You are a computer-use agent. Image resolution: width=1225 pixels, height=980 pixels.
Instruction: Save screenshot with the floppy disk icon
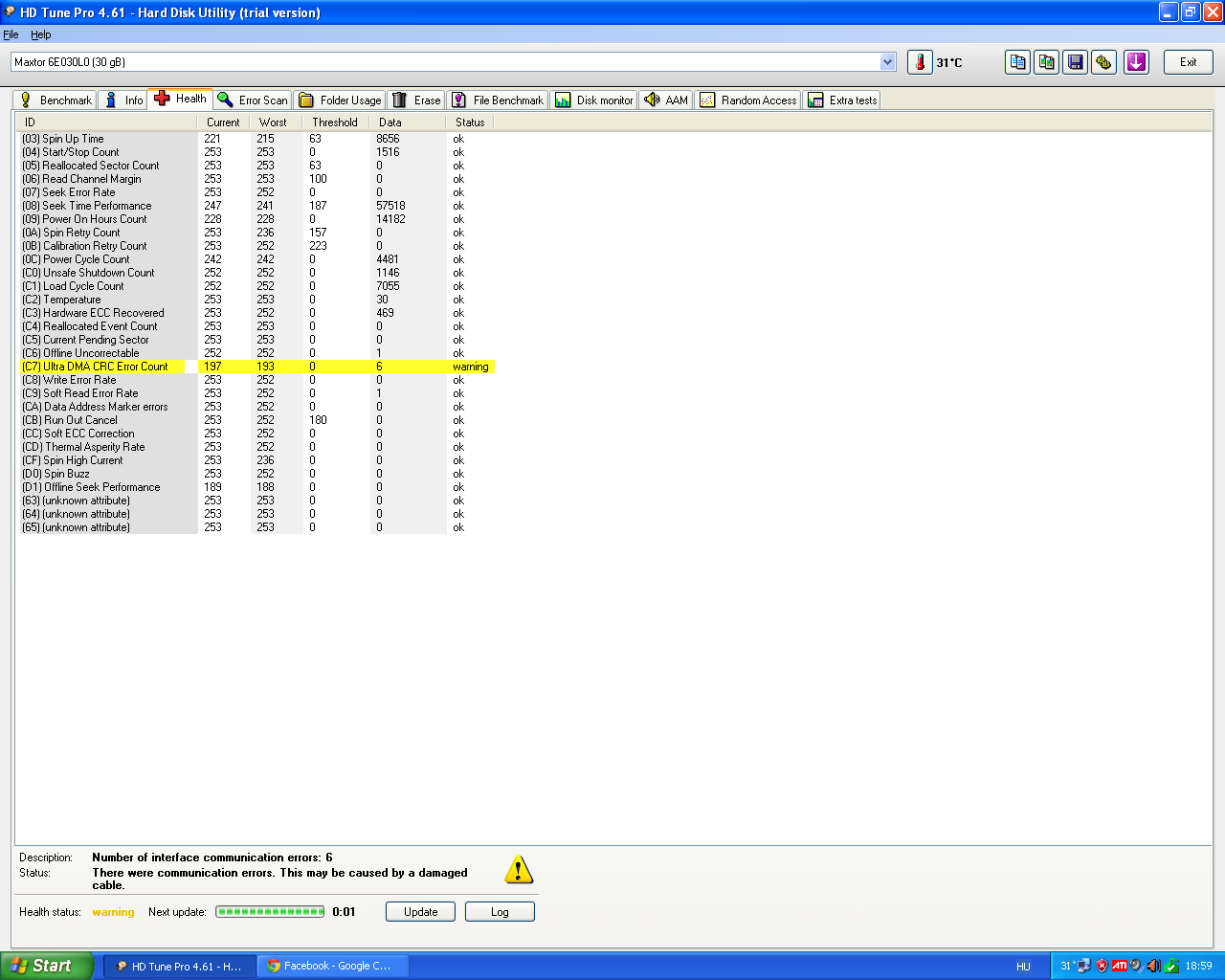(1076, 62)
